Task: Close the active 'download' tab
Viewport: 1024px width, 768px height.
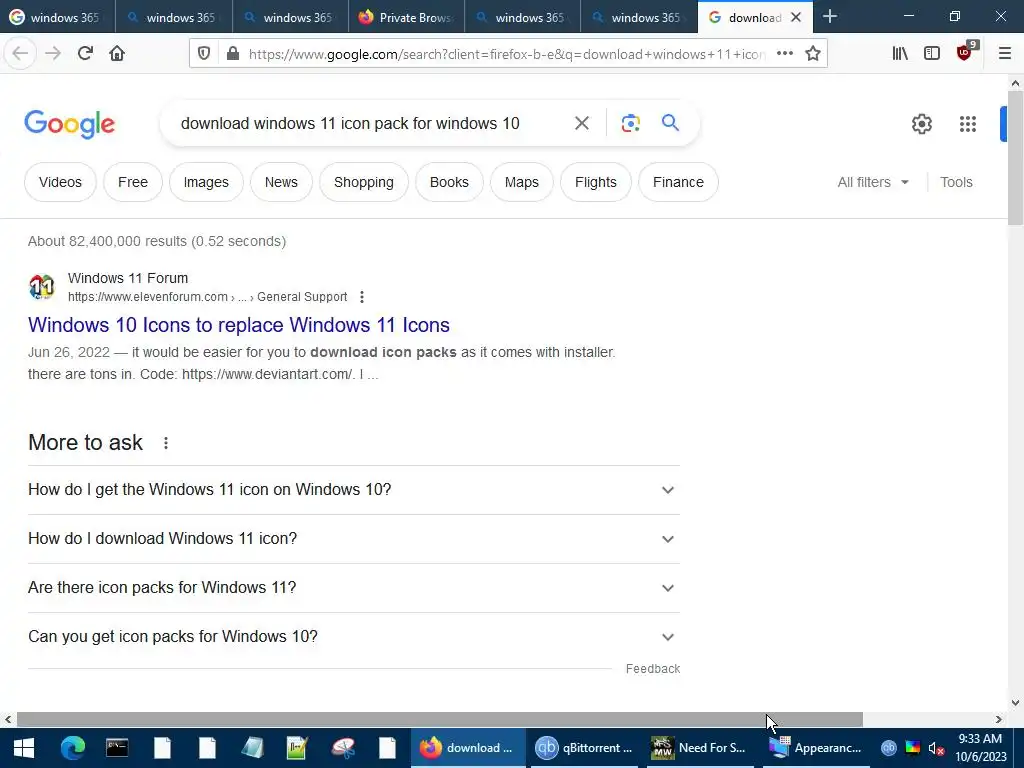Action: [795, 18]
